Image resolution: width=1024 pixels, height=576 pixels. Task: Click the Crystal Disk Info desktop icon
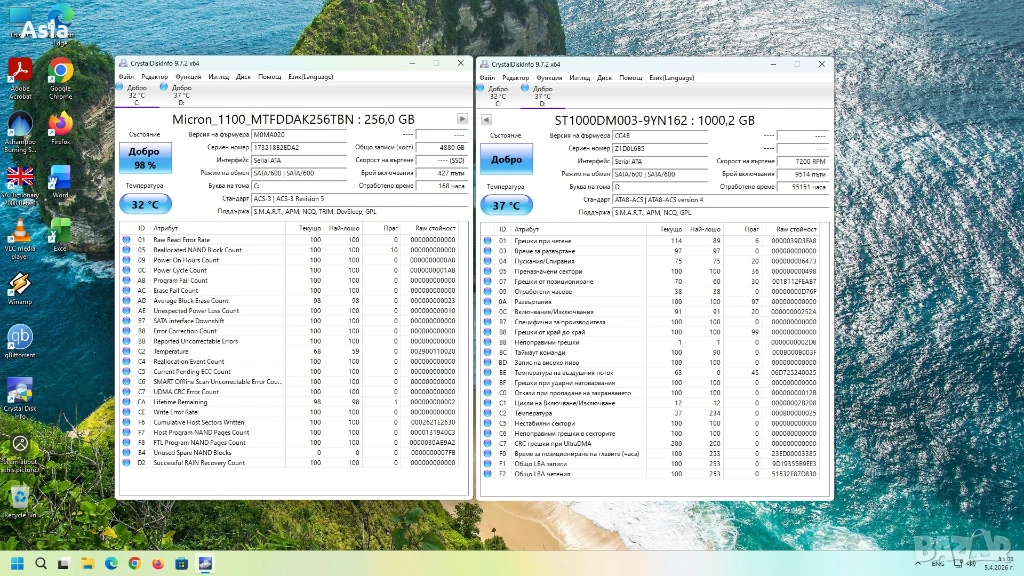(20, 393)
